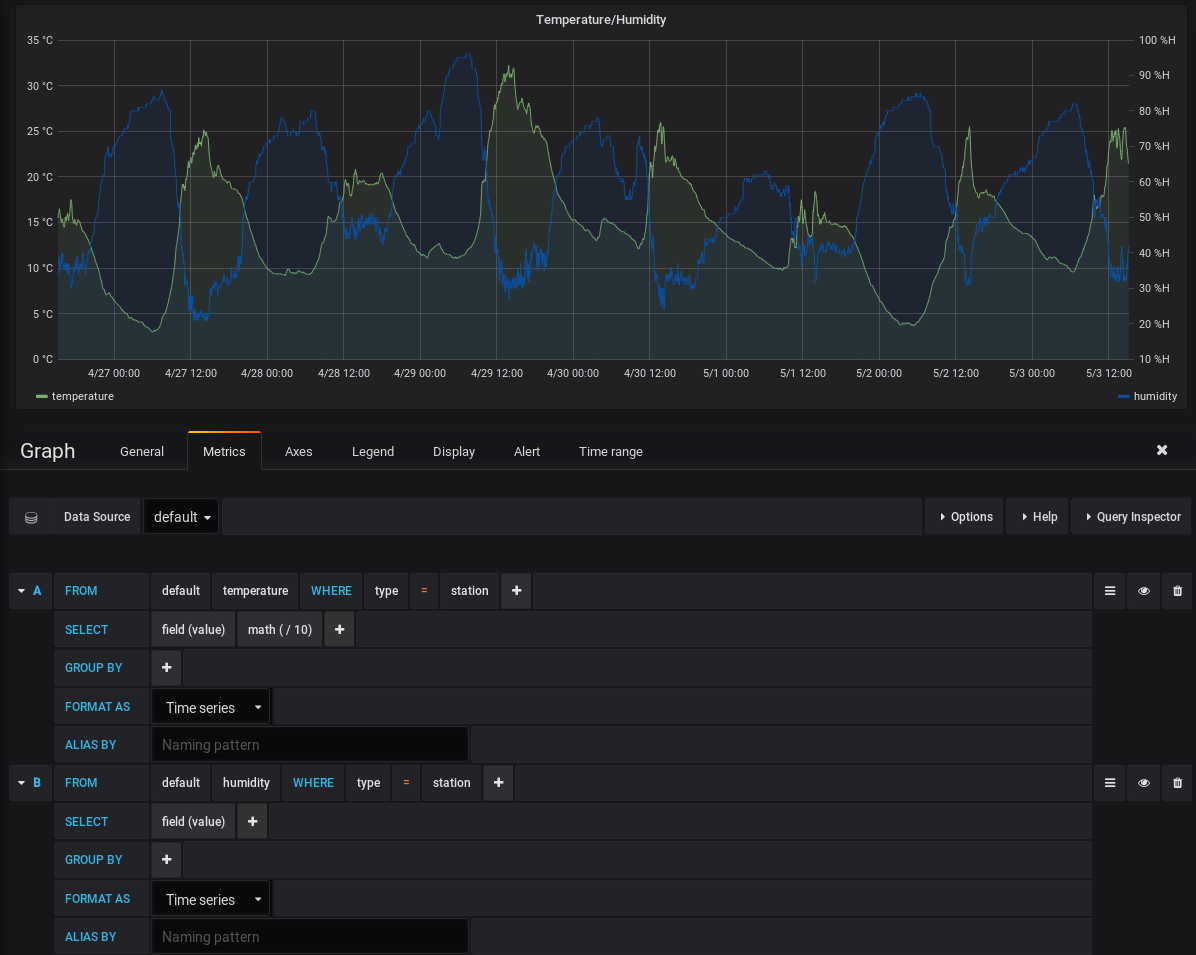The image size is (1196, 955).
Task: Add a GROUP BY clause to query B
Action: 166,860
